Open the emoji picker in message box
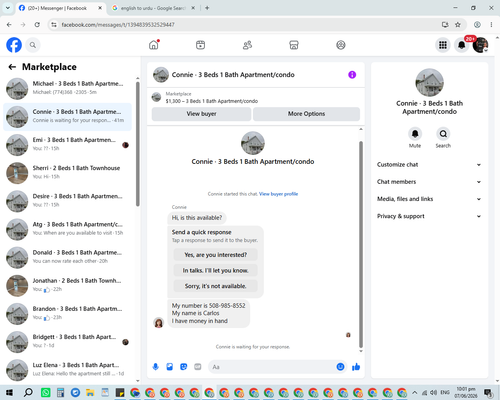 [340, 367]
